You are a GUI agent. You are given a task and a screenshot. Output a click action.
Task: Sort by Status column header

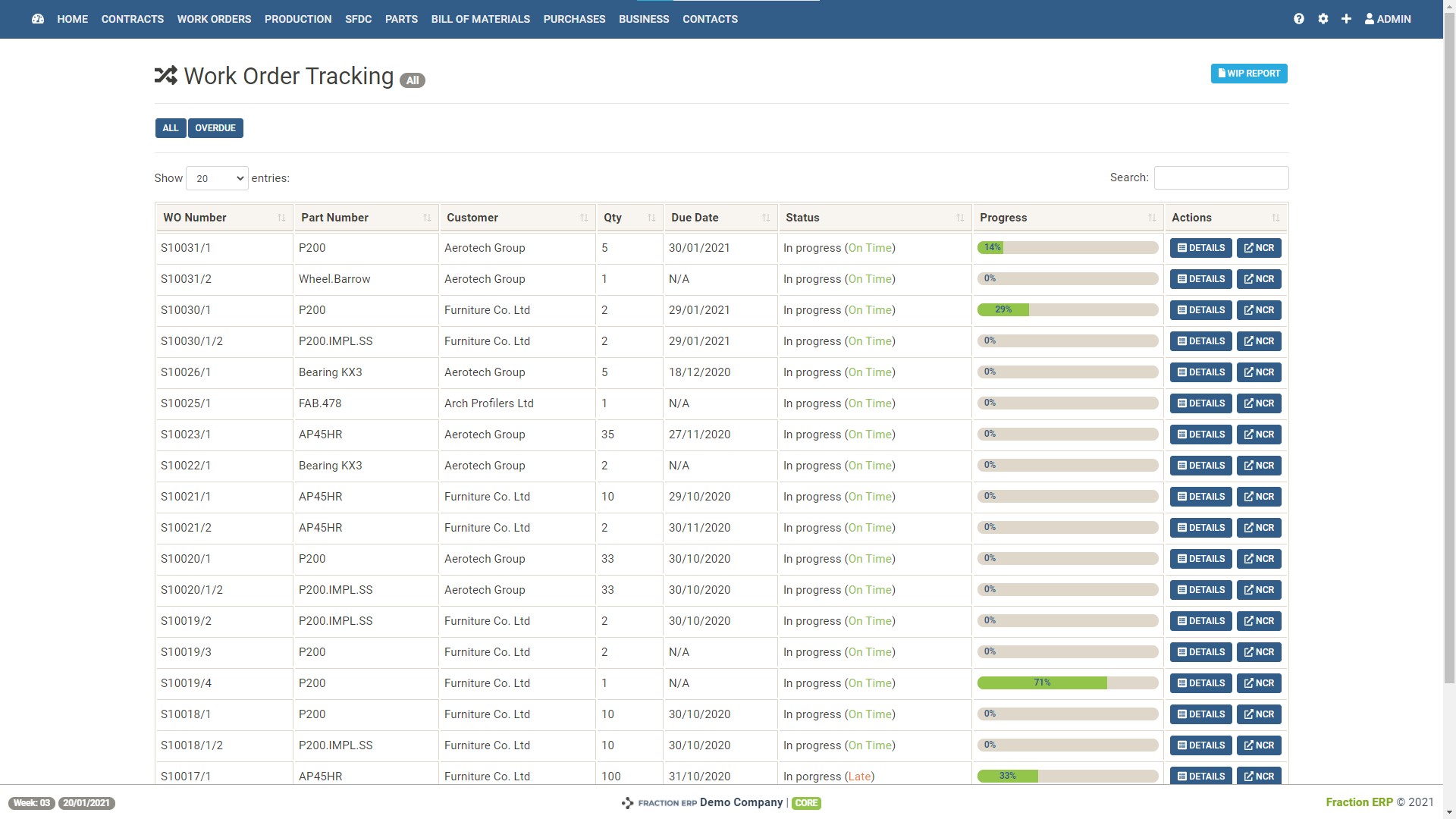click(802, 218)
